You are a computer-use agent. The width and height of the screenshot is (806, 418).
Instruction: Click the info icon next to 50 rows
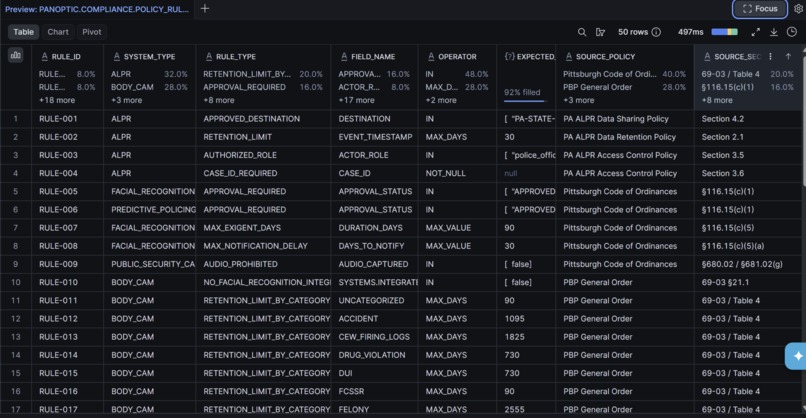pos(656,32)
